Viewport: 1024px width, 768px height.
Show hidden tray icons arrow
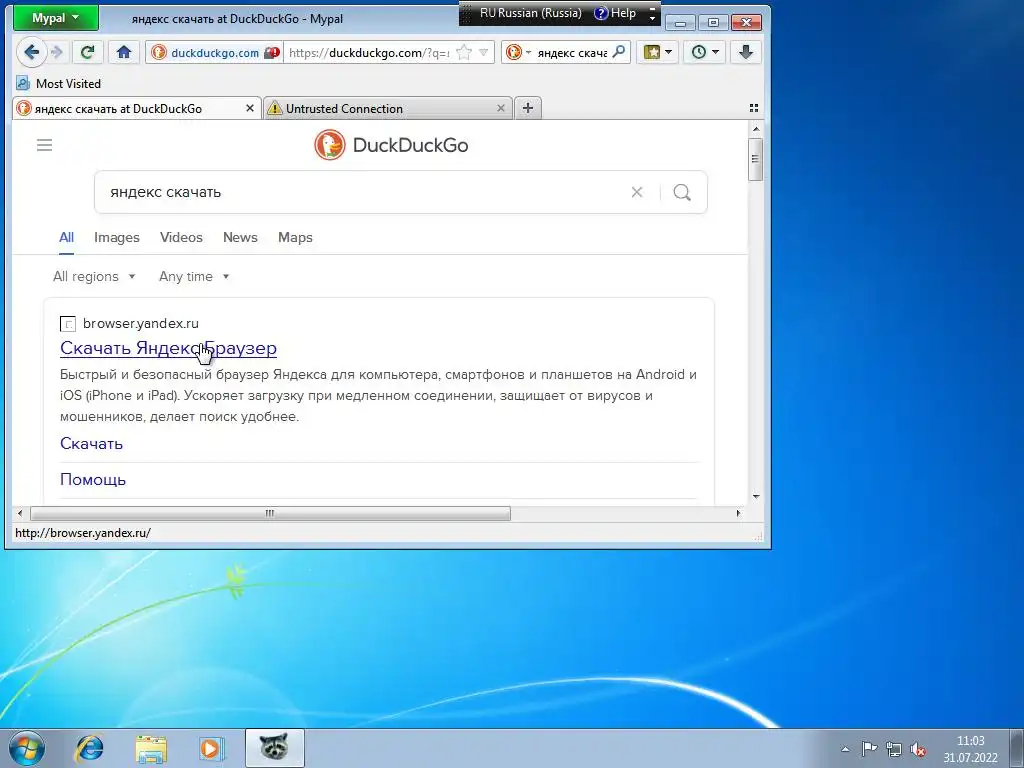[x=845, y=749]
